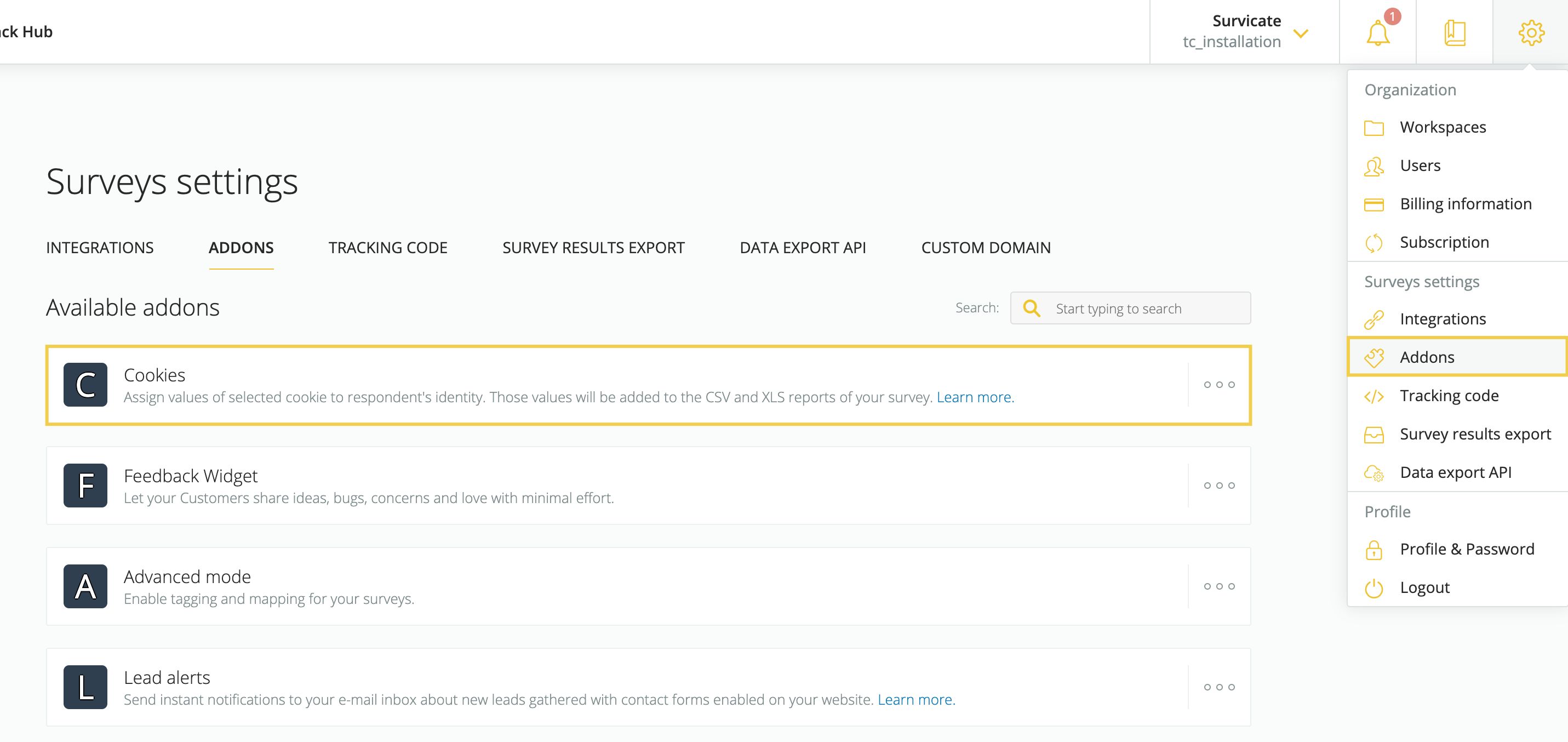Choose Users from the settings menu

coord(1457,166)
